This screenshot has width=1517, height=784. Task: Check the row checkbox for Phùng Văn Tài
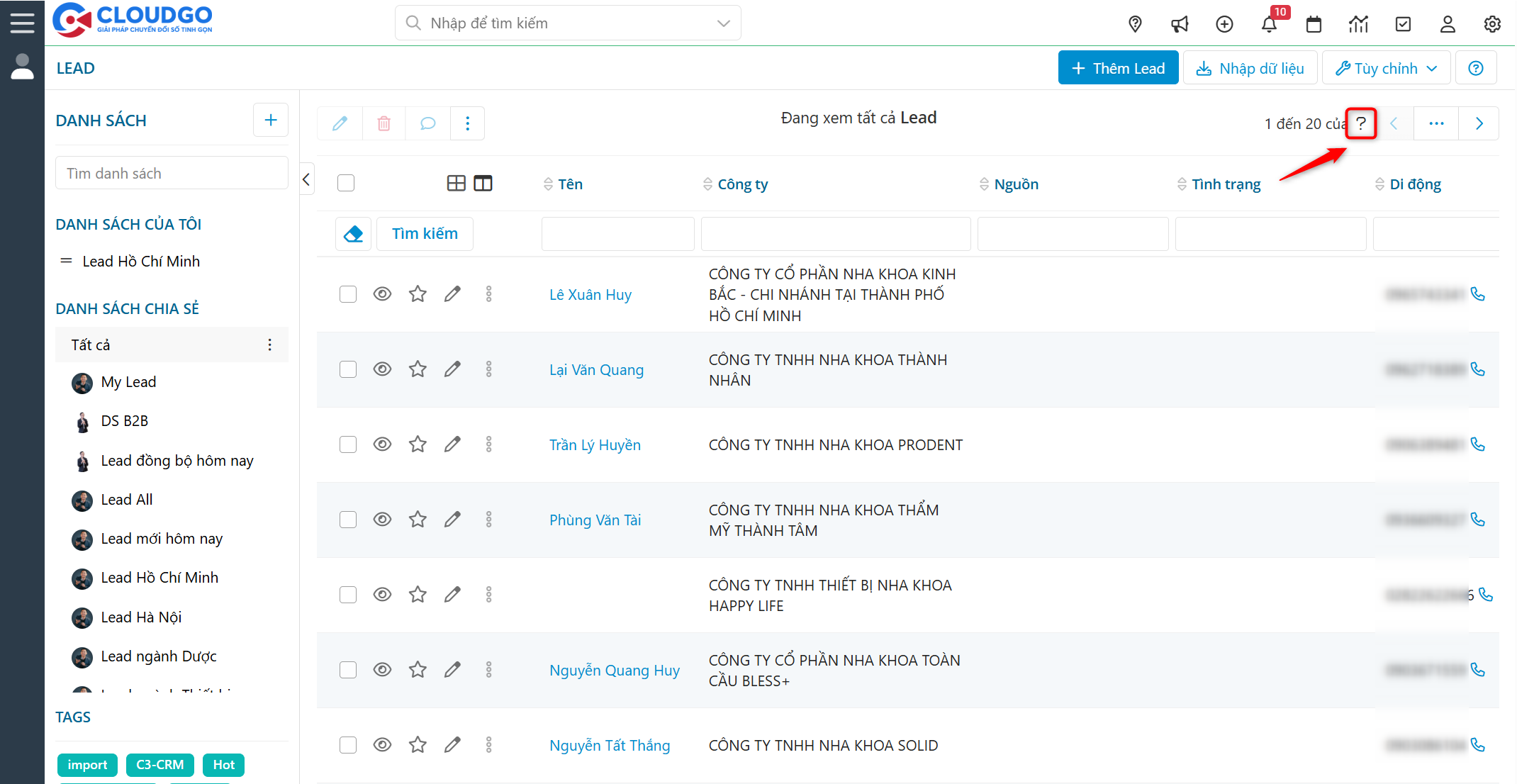(x=347, y=520)
